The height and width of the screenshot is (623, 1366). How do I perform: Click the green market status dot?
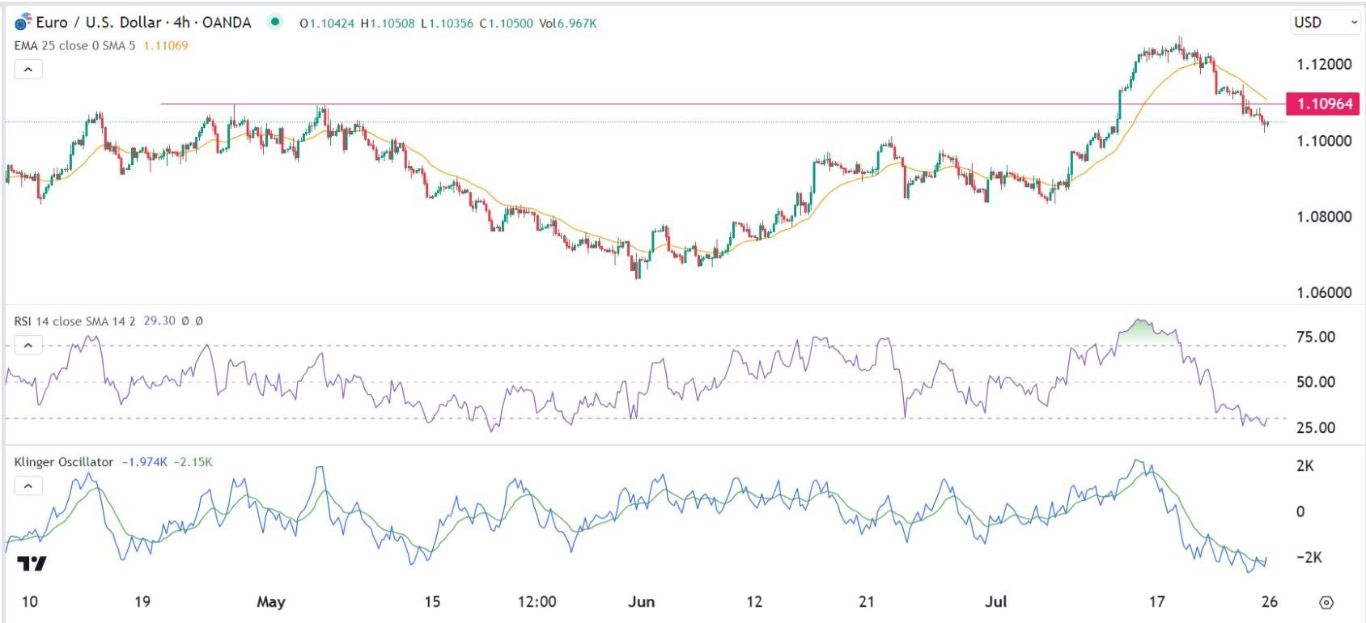point(274,23)
